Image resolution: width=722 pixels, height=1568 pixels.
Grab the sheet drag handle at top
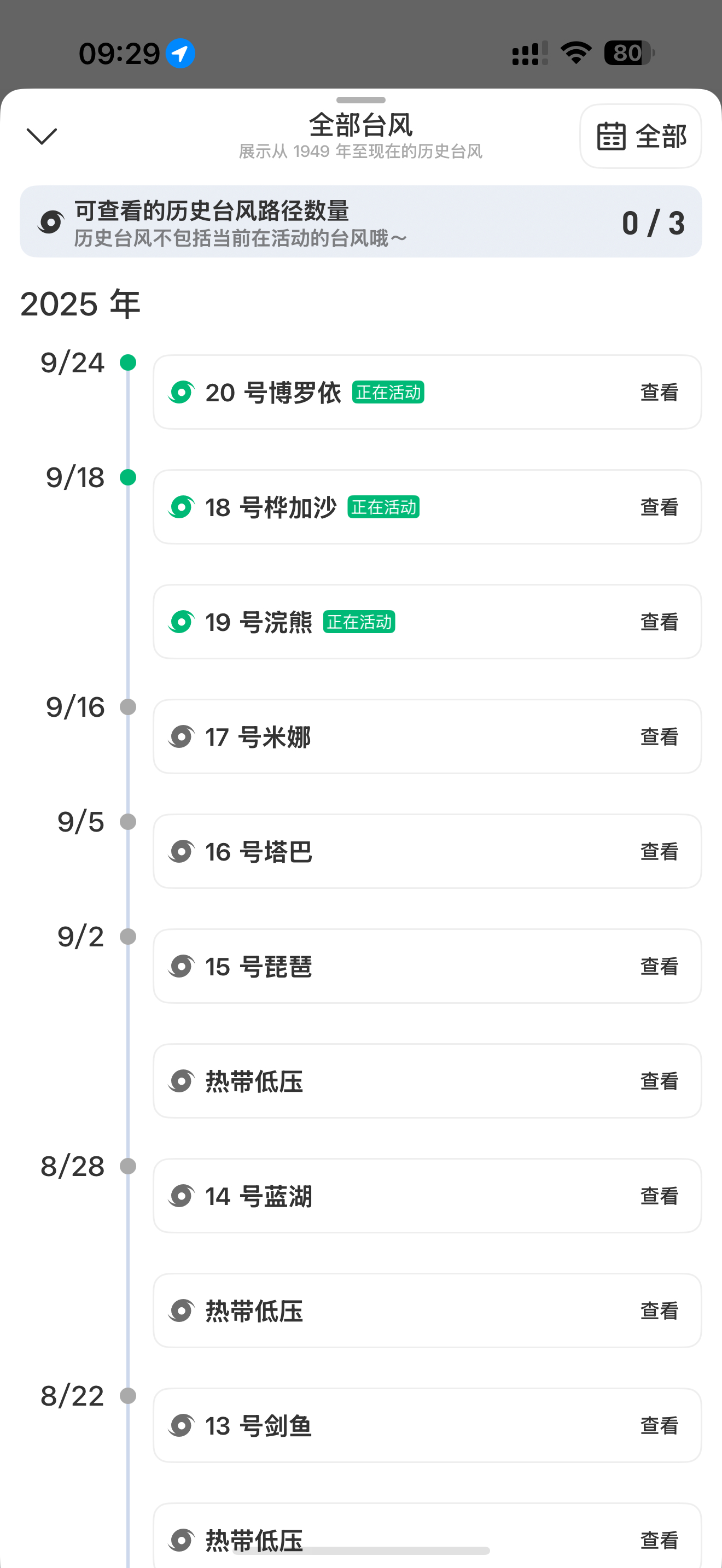(361, 100)
